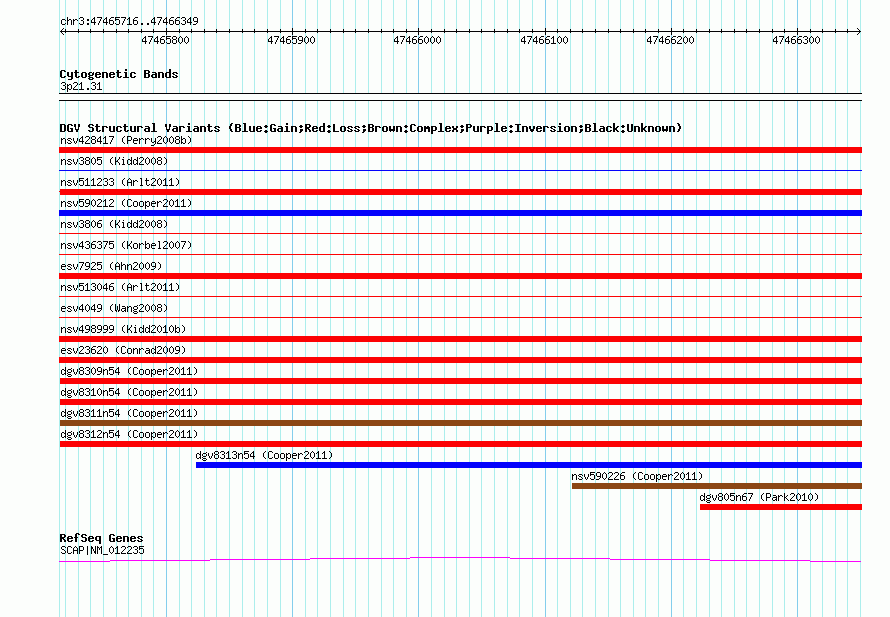Open dgv8312n54 (Cooper2011) label
Viewport: 890px width, 617px height.
129,434
